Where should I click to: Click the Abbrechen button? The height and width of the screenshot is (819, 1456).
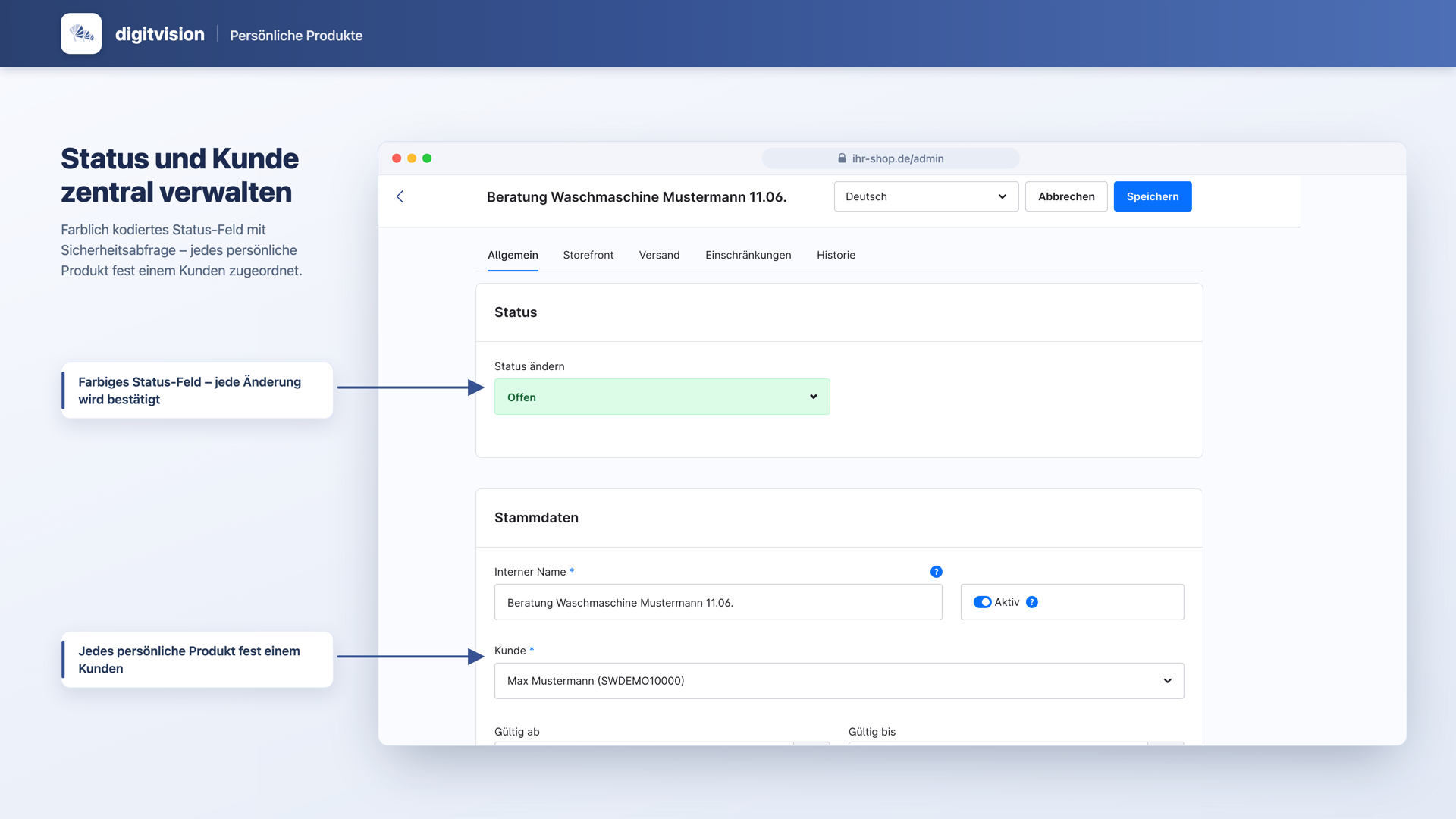pos(1066,196)
